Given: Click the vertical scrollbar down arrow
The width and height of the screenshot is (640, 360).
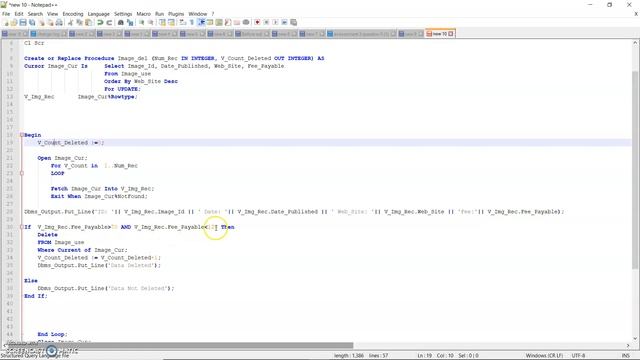Looking at the screenshot, I should [636, 338].
